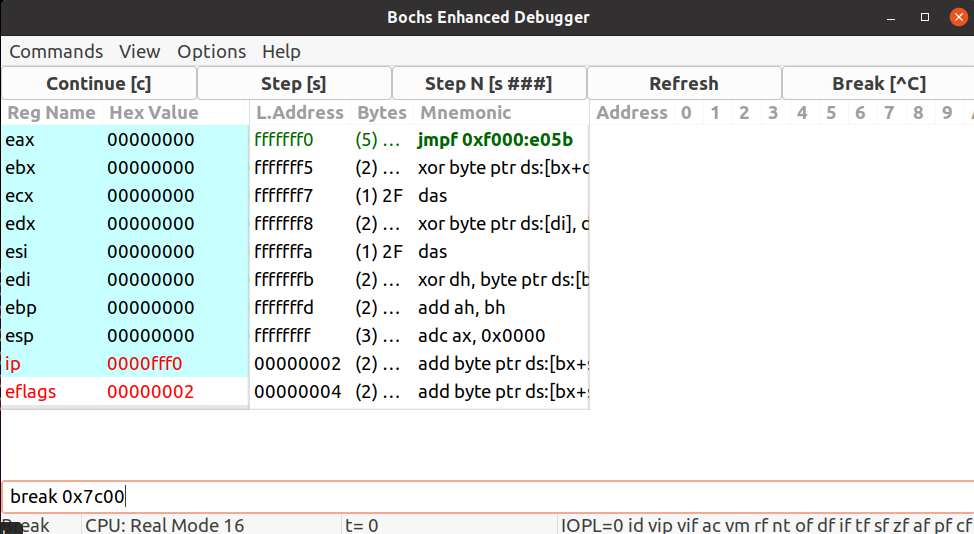Click the Hex Value column header

tap(153, 113)
